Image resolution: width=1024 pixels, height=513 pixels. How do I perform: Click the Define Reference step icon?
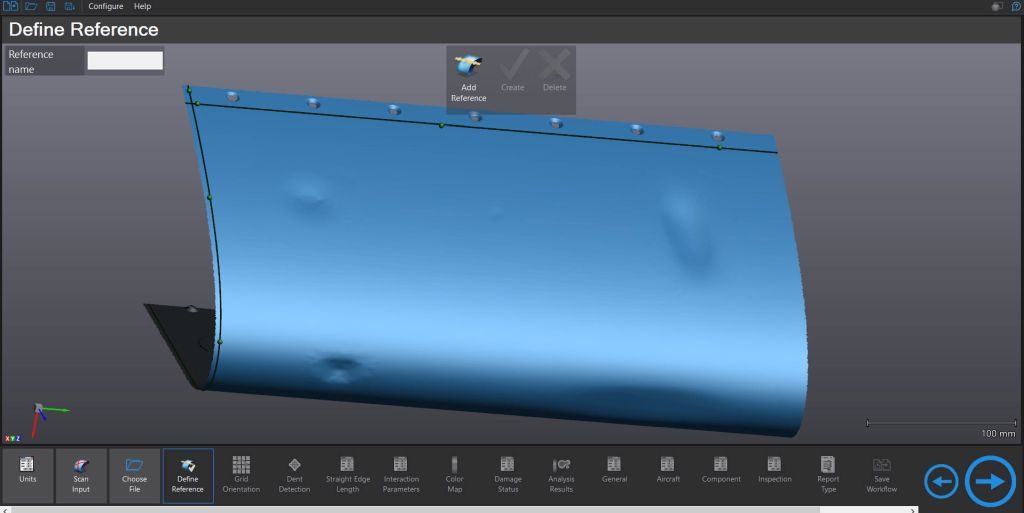(x=187, y=466)
